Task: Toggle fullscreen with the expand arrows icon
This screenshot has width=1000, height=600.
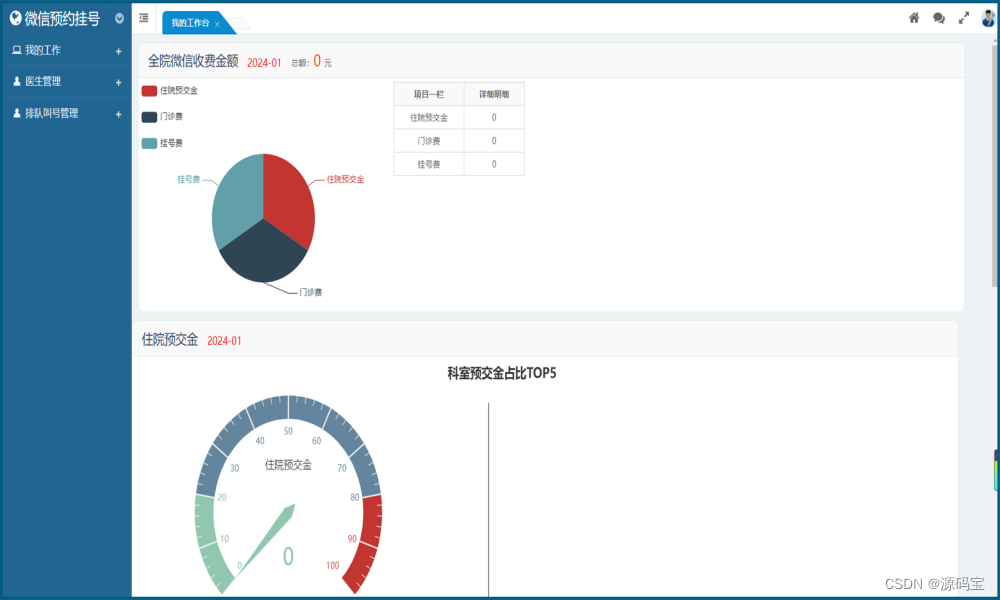Action: pyautogui.click(x=964, y=18)
